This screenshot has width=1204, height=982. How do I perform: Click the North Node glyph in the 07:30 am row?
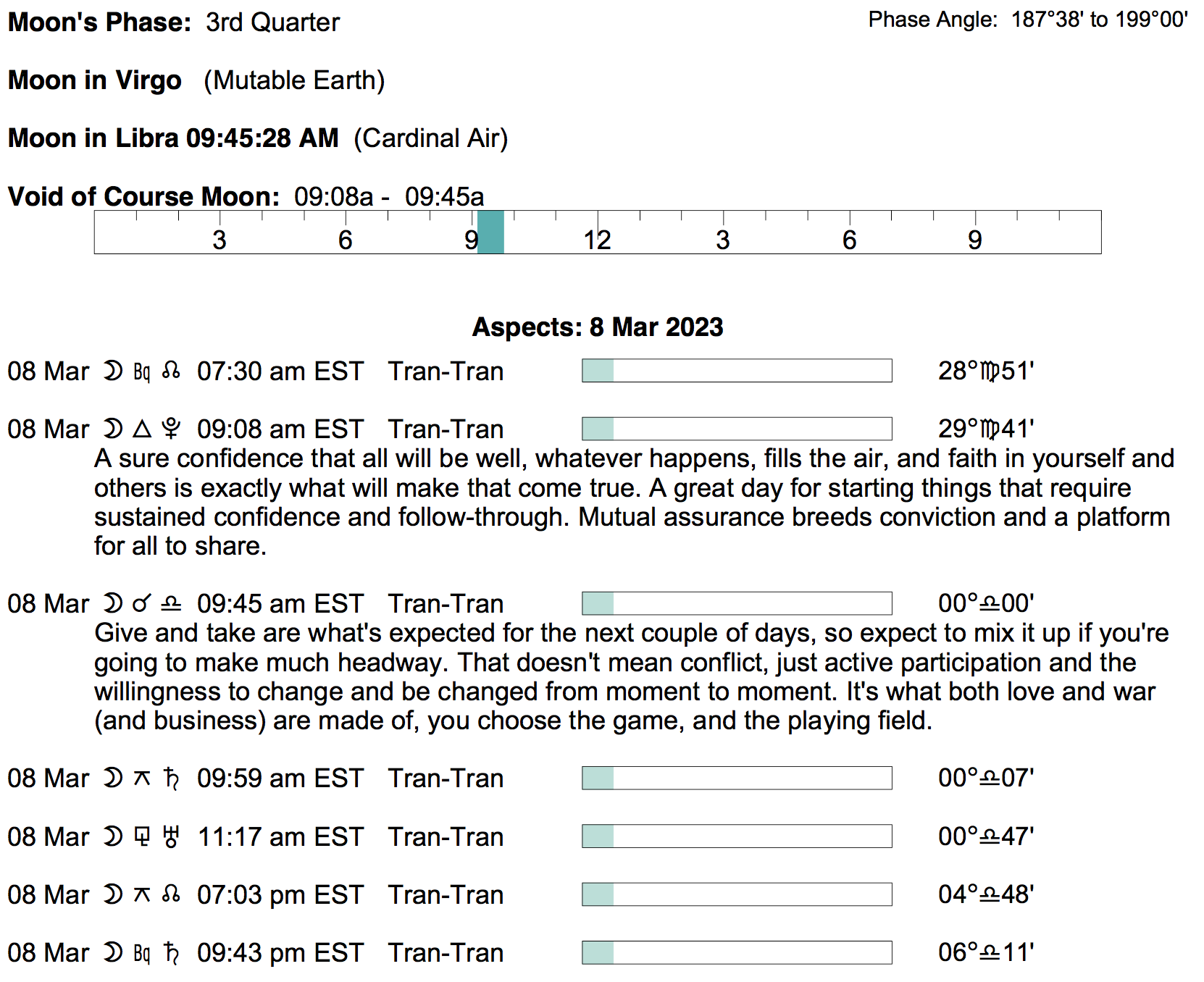click(171, 371)
